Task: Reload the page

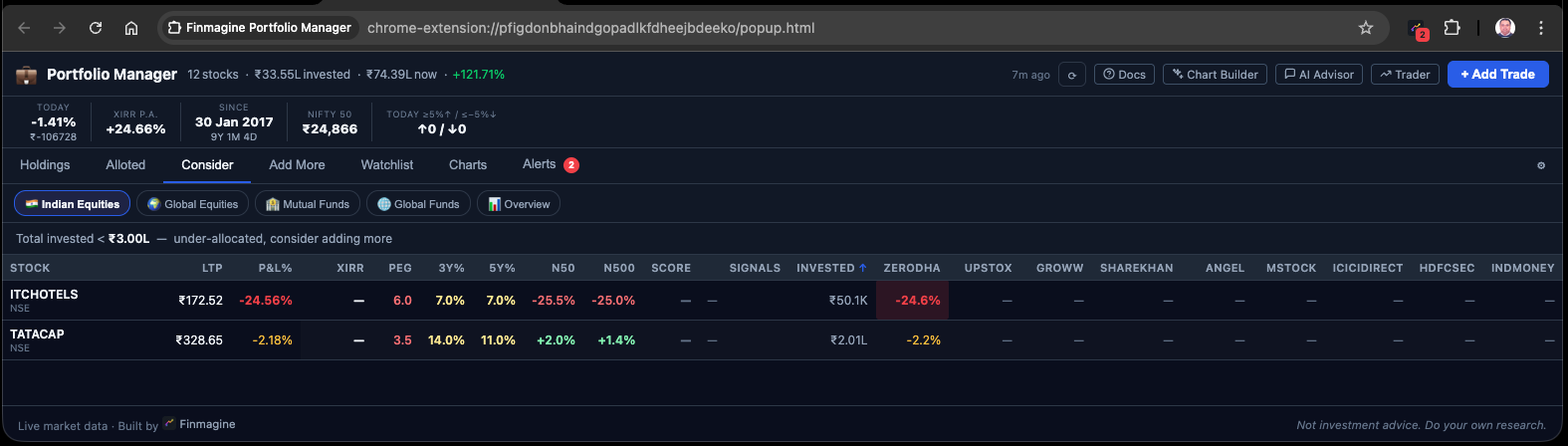Action: click(96, 28)
